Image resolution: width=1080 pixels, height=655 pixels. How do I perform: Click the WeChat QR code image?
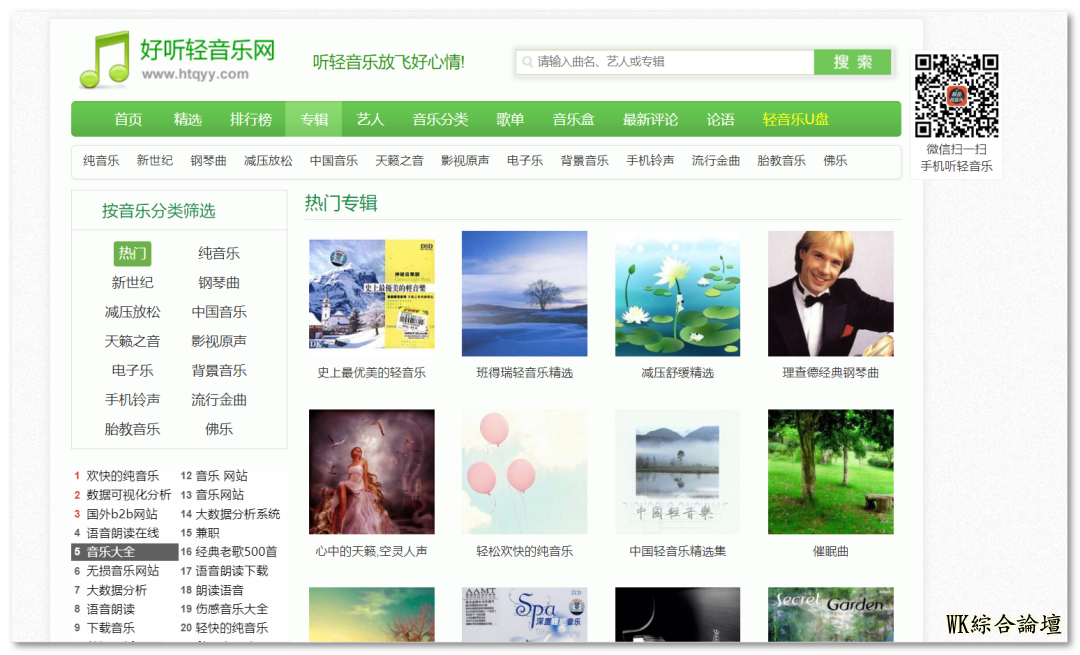pos(956,96)
